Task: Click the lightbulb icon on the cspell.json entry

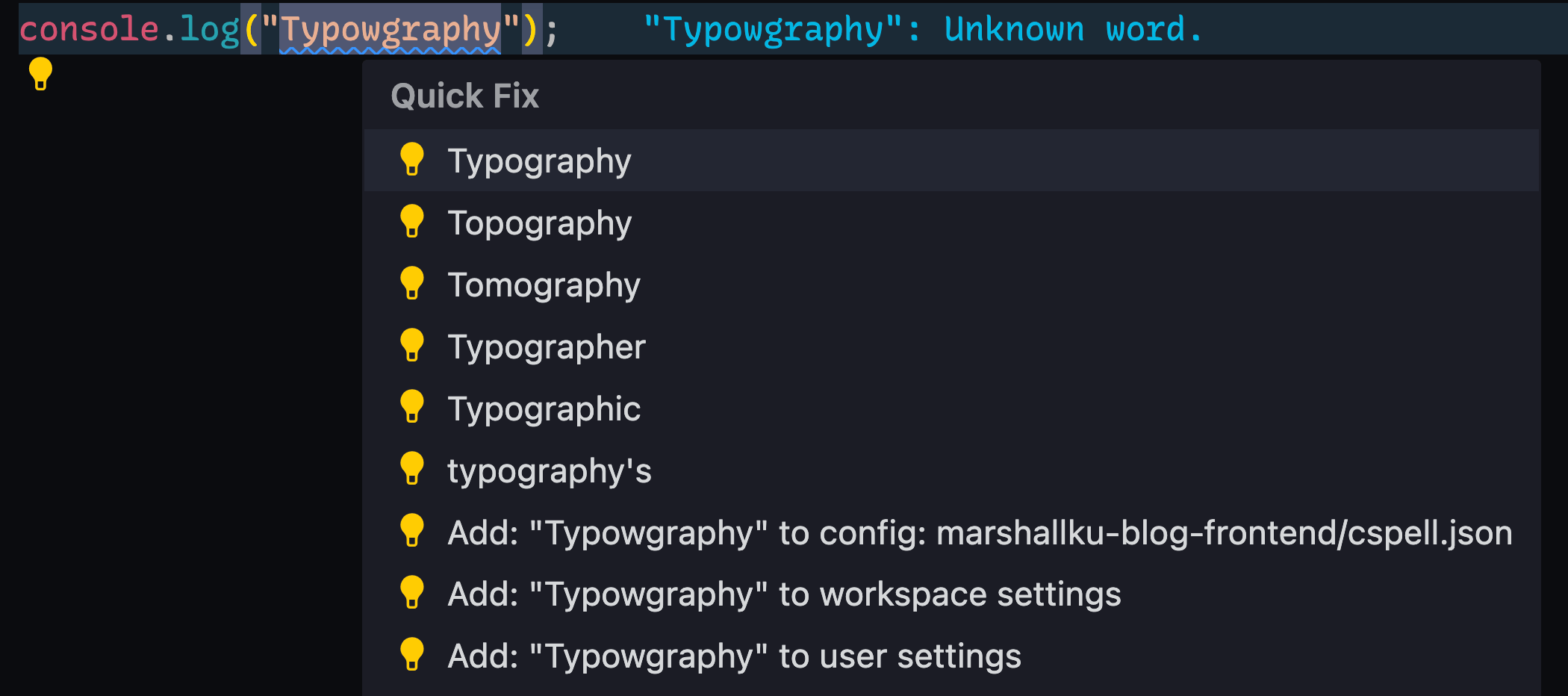Action: 412,532
